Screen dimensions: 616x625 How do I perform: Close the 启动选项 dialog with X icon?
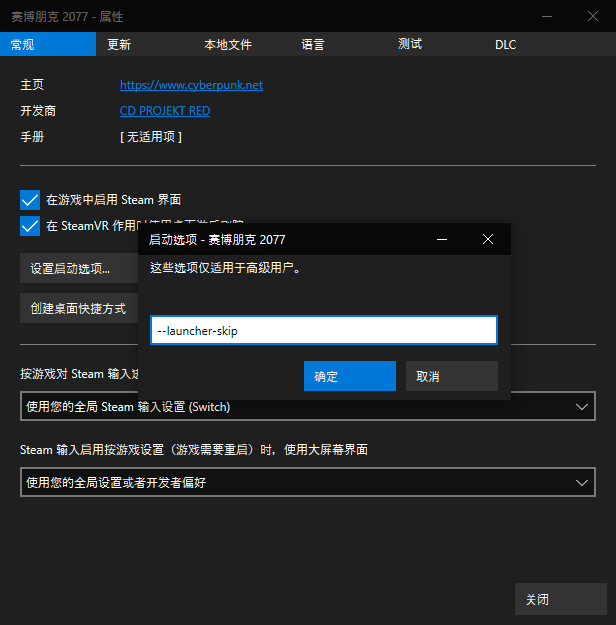coord(487,240)
